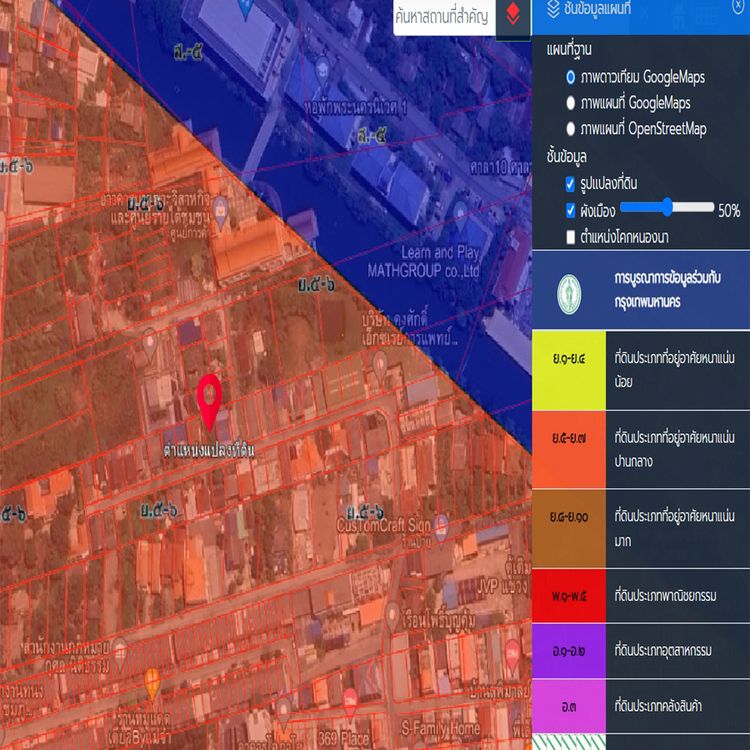
Task: Click the orange restaurant marker on map
Action: (x=152, y=683)
